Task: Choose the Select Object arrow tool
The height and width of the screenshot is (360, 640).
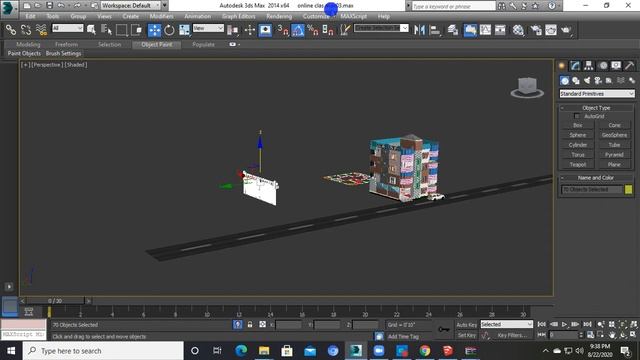Action: pyautogui.click(x=91, y=30)
